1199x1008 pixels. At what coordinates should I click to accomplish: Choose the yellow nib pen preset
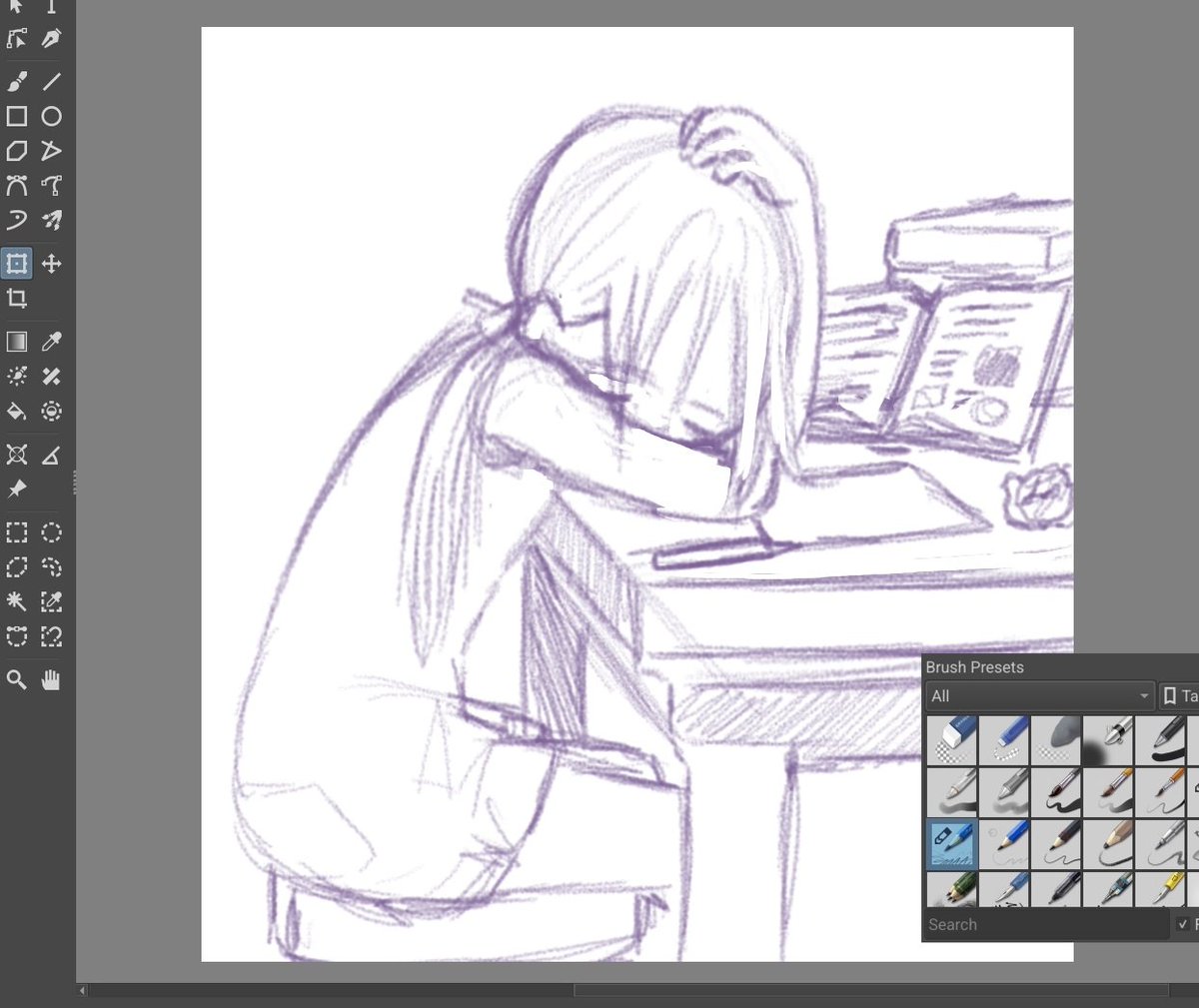tap(1160, 889)
